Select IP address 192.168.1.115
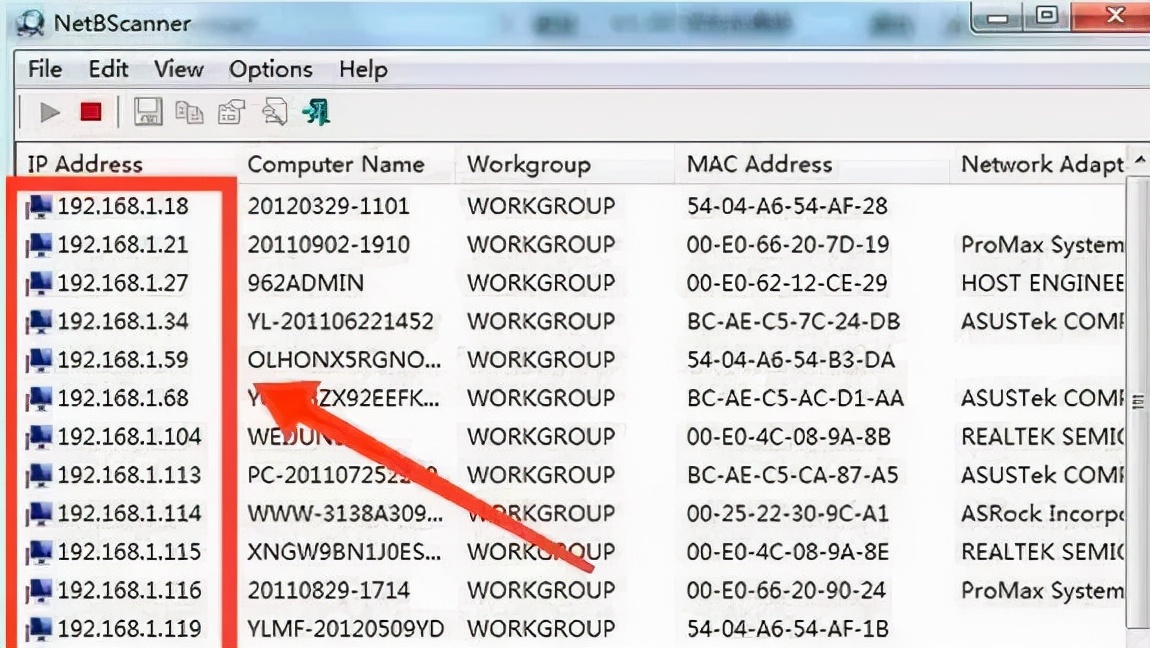The image size is (1150, 648). [x=129, y=552]
